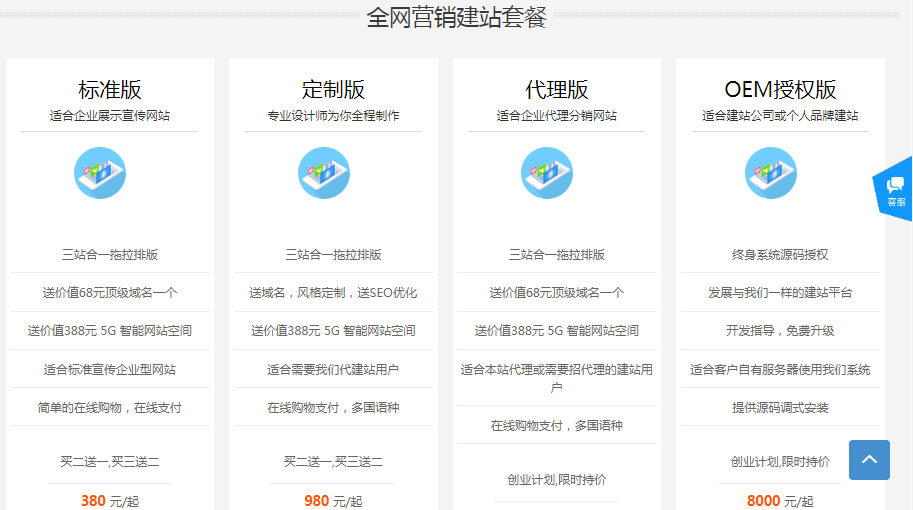Click the 980 元/起 price
The width and height of the screenshot is (913, 510).
(333, 500)
